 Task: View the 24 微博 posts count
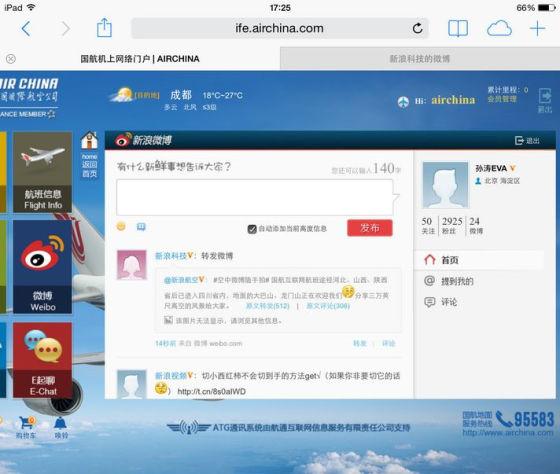click(x=476, y=225)
